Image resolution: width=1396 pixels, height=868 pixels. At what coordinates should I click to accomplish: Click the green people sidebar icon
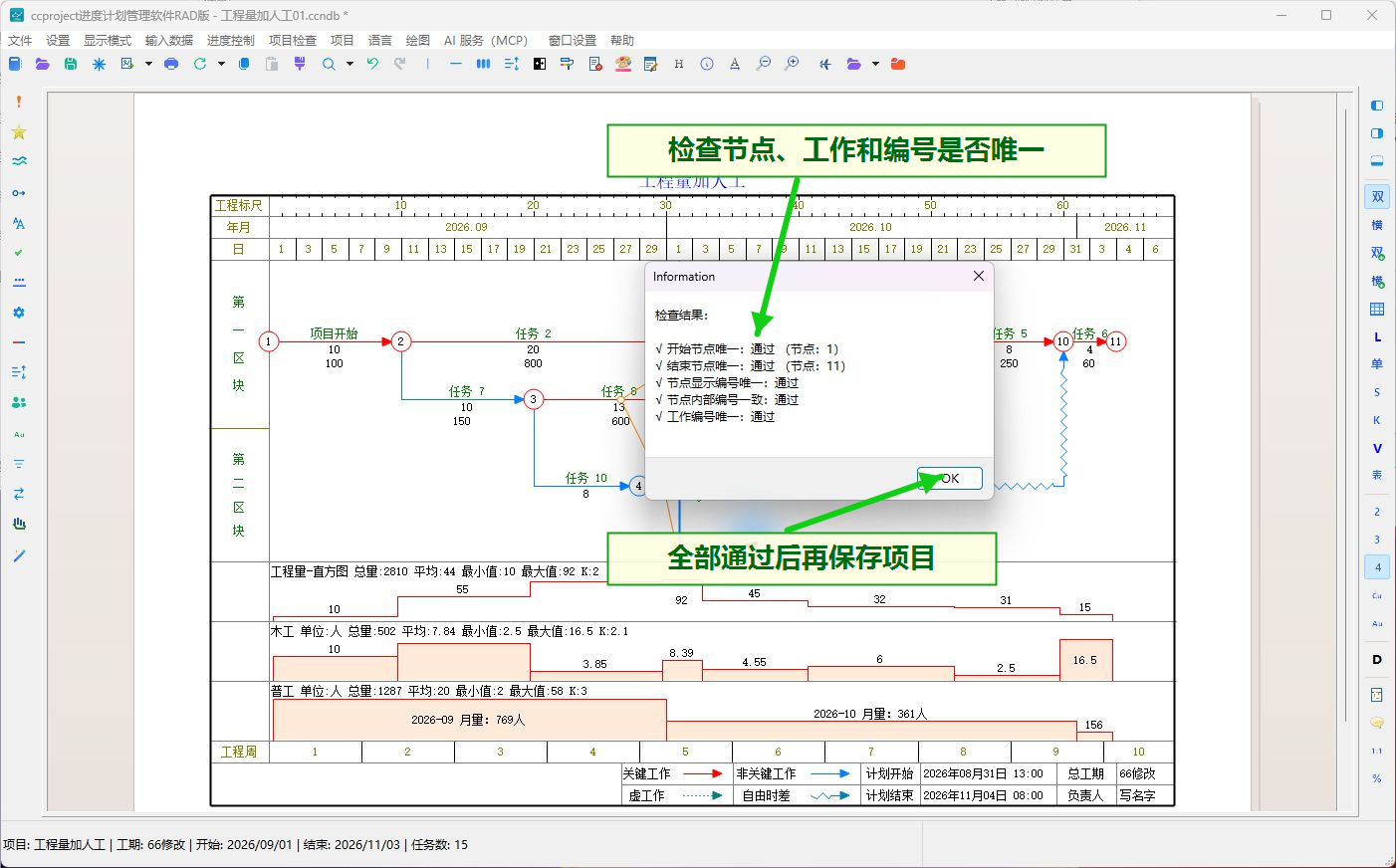[19, 402]
